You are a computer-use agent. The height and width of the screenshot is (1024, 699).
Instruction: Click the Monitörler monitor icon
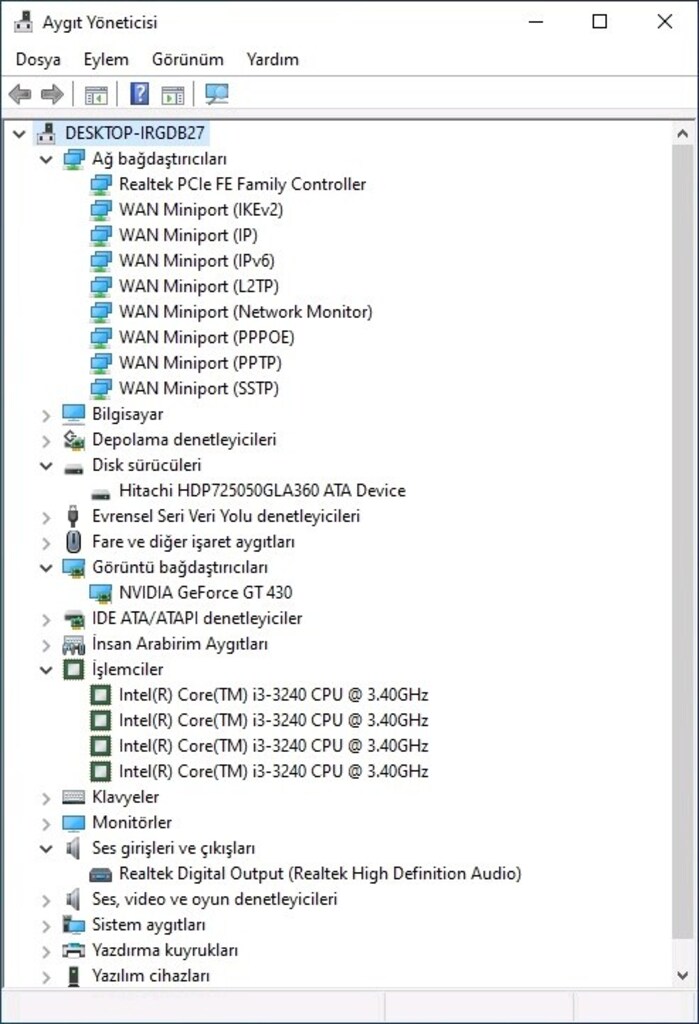tap(73, 823)
